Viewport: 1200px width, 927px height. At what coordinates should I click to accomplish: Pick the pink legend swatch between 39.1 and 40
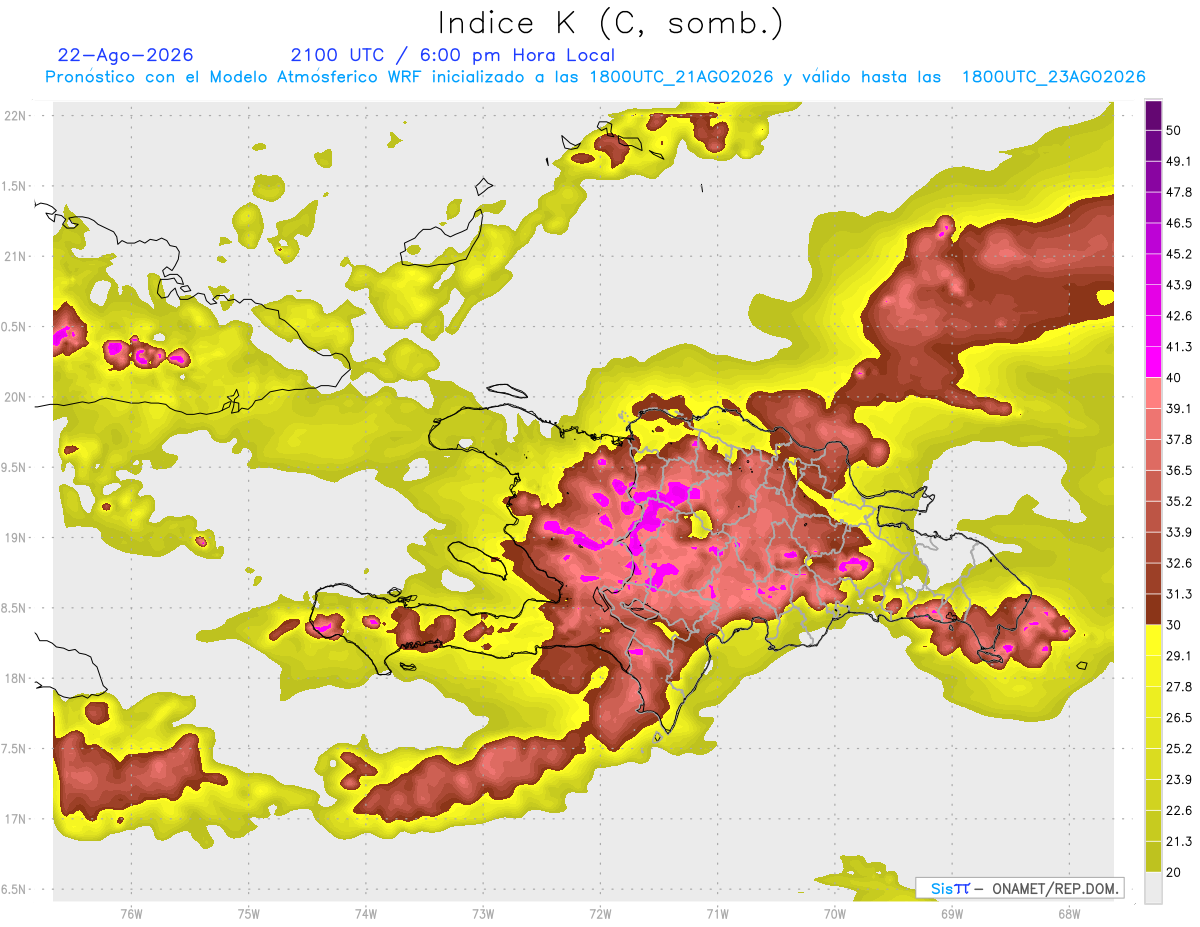click(1153, 393)
